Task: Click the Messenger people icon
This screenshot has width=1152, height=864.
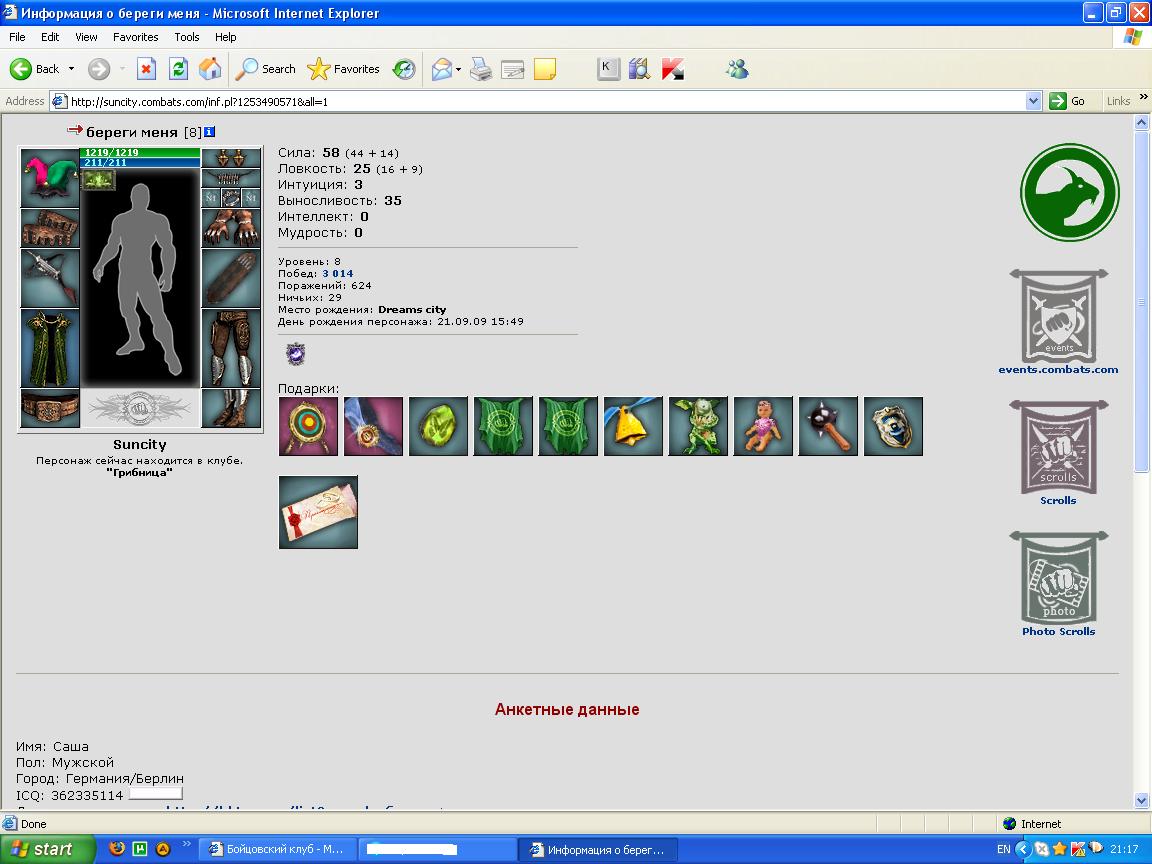Action: (737, 69)
